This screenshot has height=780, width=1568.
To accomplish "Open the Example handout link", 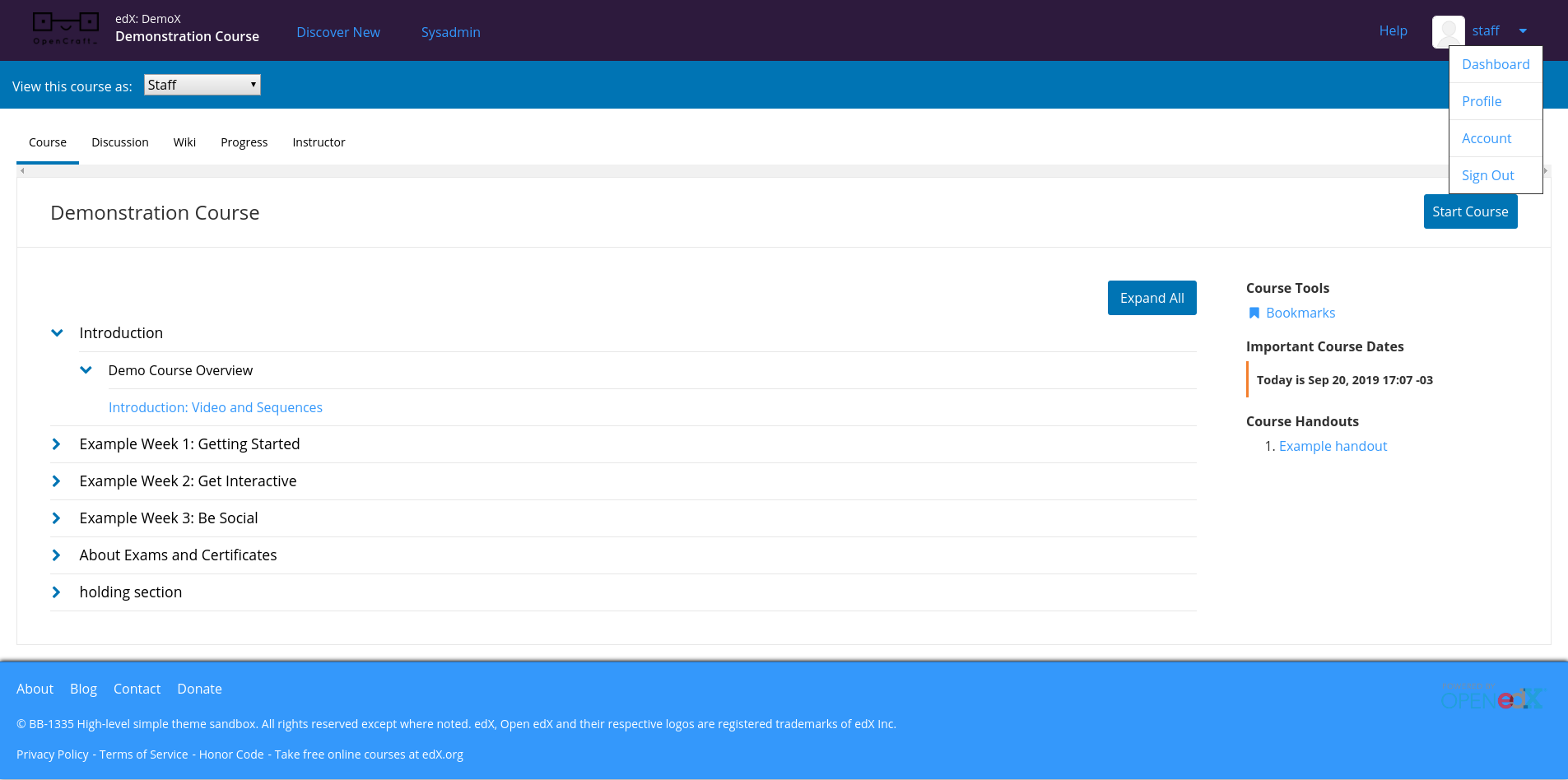I will click(x=1333, y=446).
